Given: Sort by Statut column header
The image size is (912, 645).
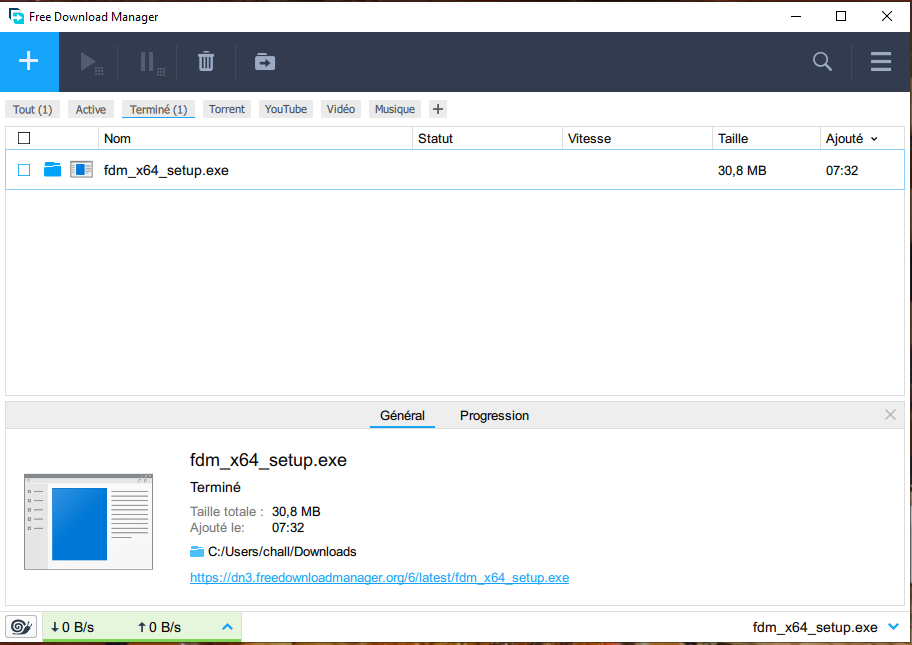Looking at the screenshot, I should [487, 138].
